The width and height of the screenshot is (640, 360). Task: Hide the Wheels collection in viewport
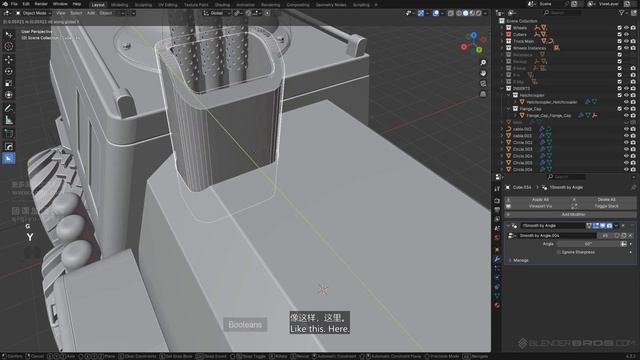(627, 28)
